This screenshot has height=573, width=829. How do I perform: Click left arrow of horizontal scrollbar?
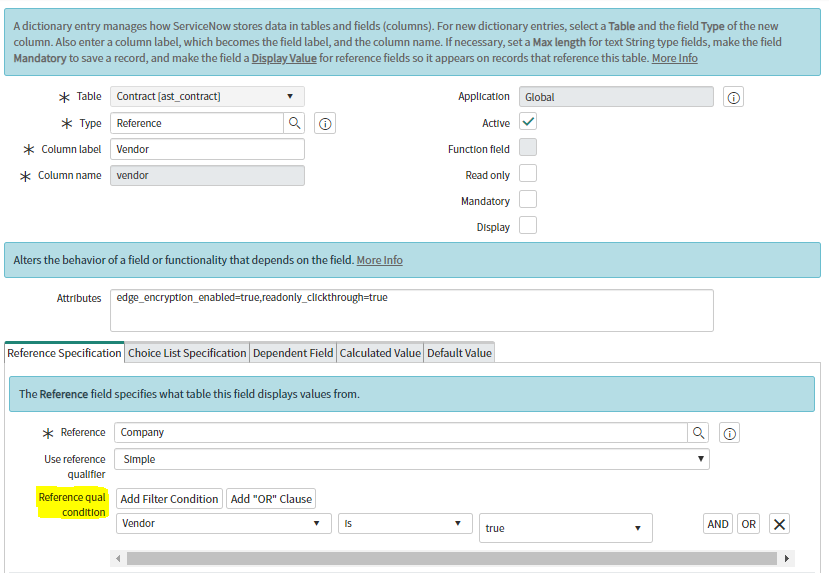click(x=120, y=558)
